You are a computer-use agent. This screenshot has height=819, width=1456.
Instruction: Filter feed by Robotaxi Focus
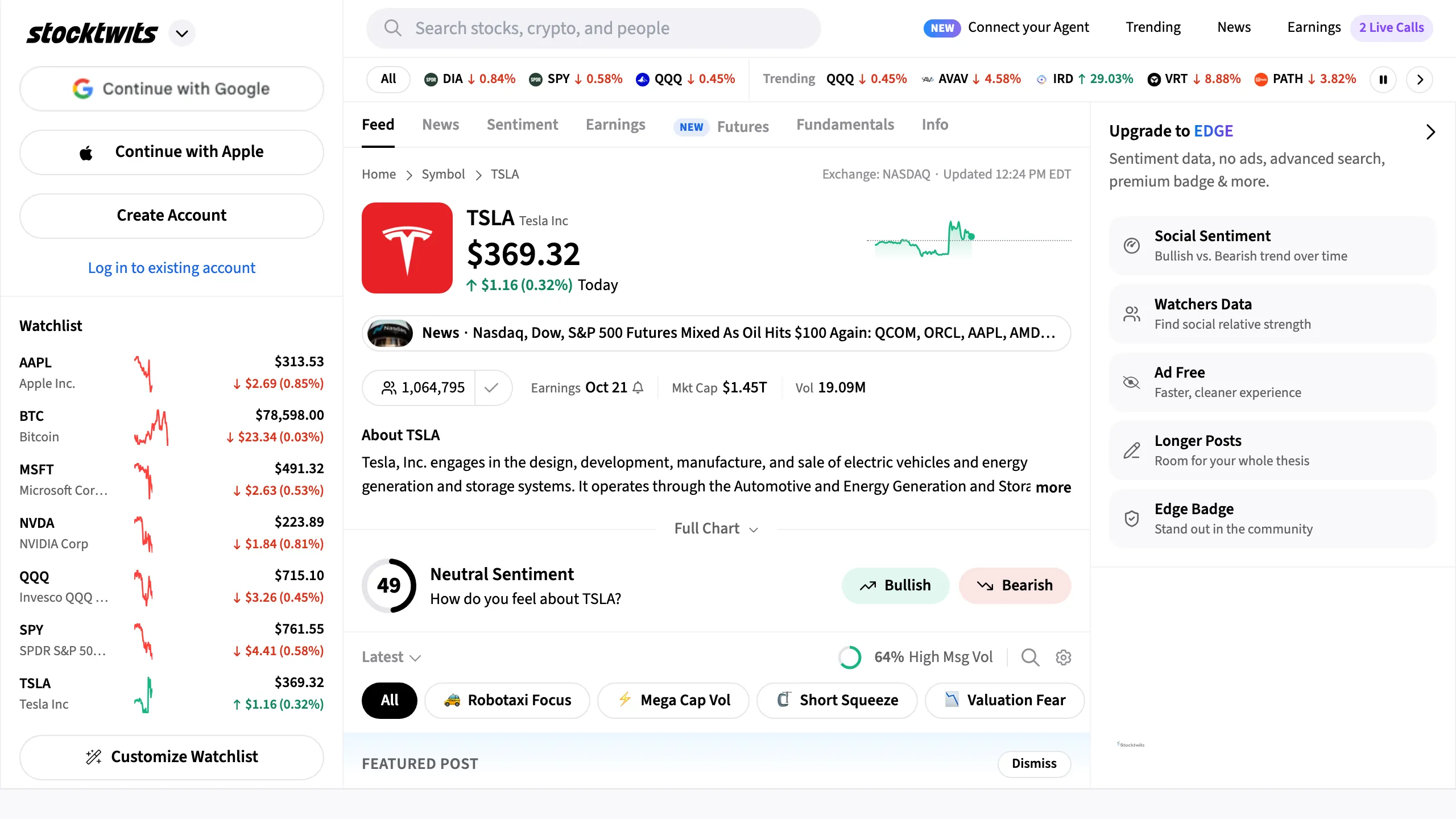coord(507,700)
